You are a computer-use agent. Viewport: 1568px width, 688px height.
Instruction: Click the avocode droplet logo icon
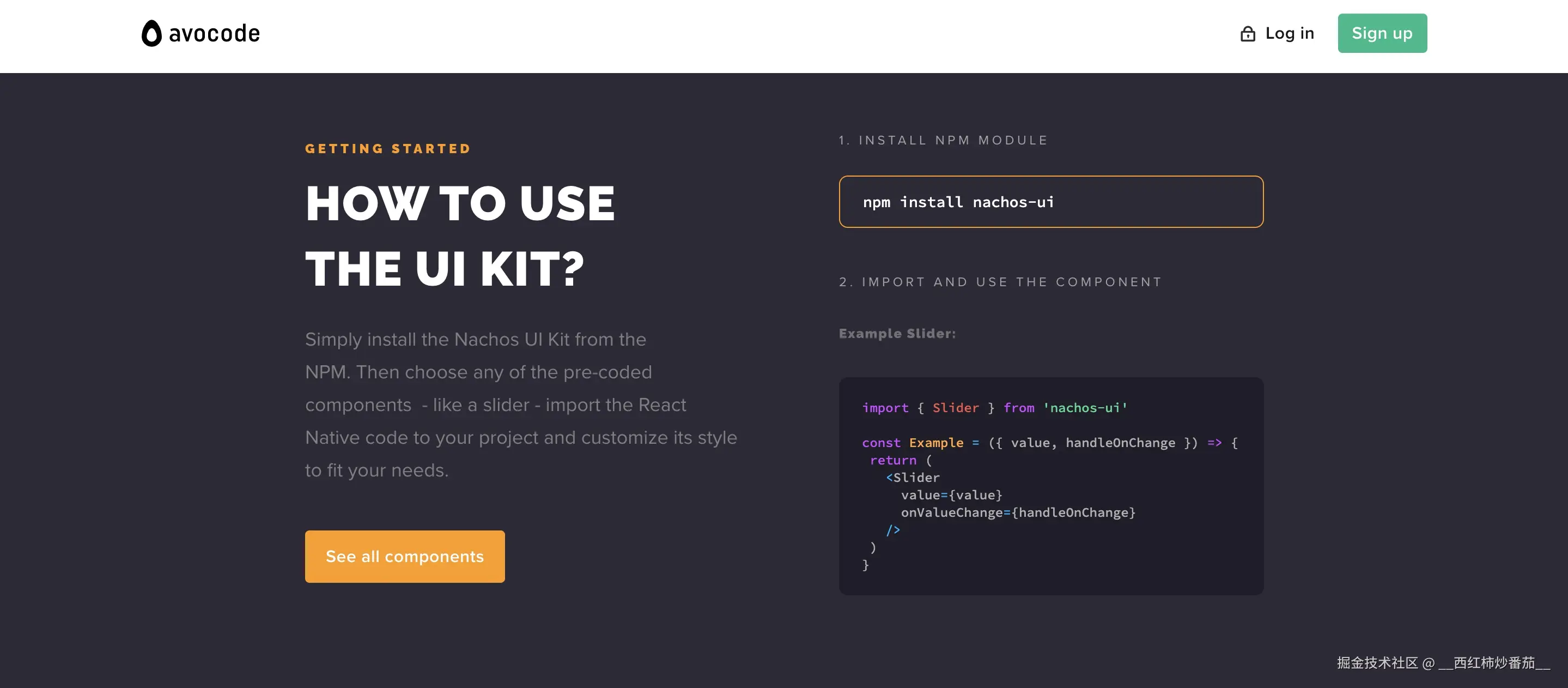[151, 33]
